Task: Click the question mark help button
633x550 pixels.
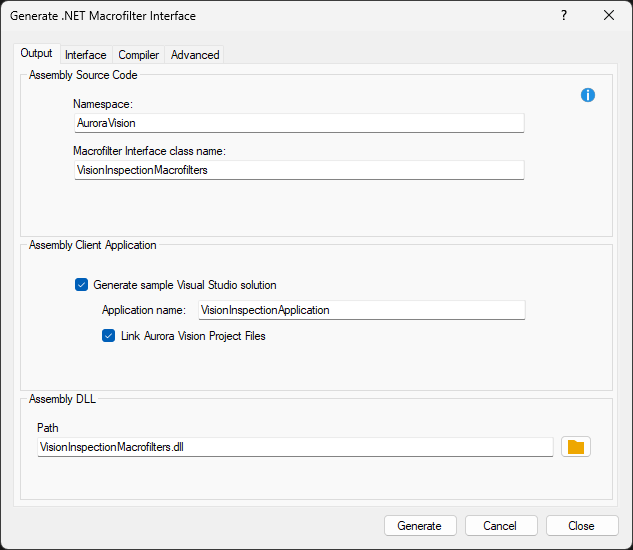Action: (x=564, y=16)
